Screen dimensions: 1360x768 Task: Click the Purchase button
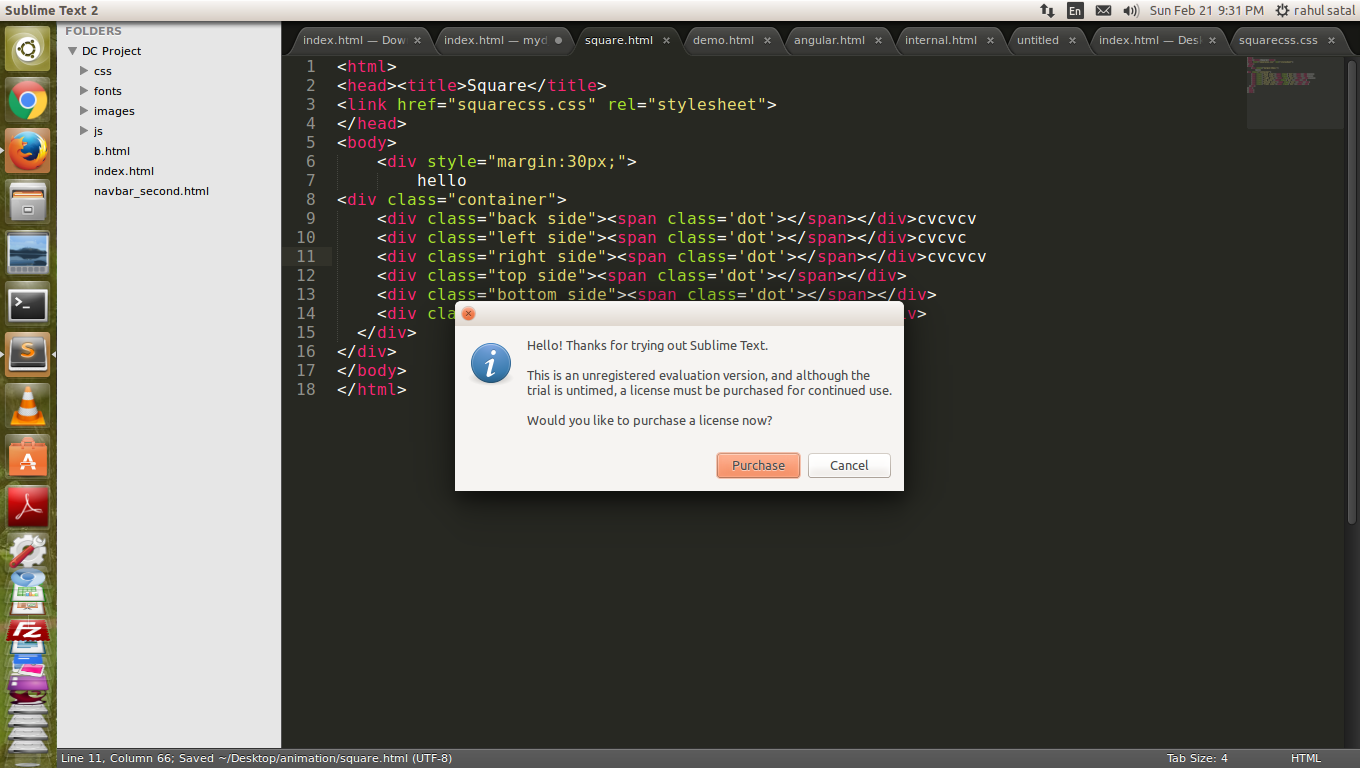[x=758, y=465]
